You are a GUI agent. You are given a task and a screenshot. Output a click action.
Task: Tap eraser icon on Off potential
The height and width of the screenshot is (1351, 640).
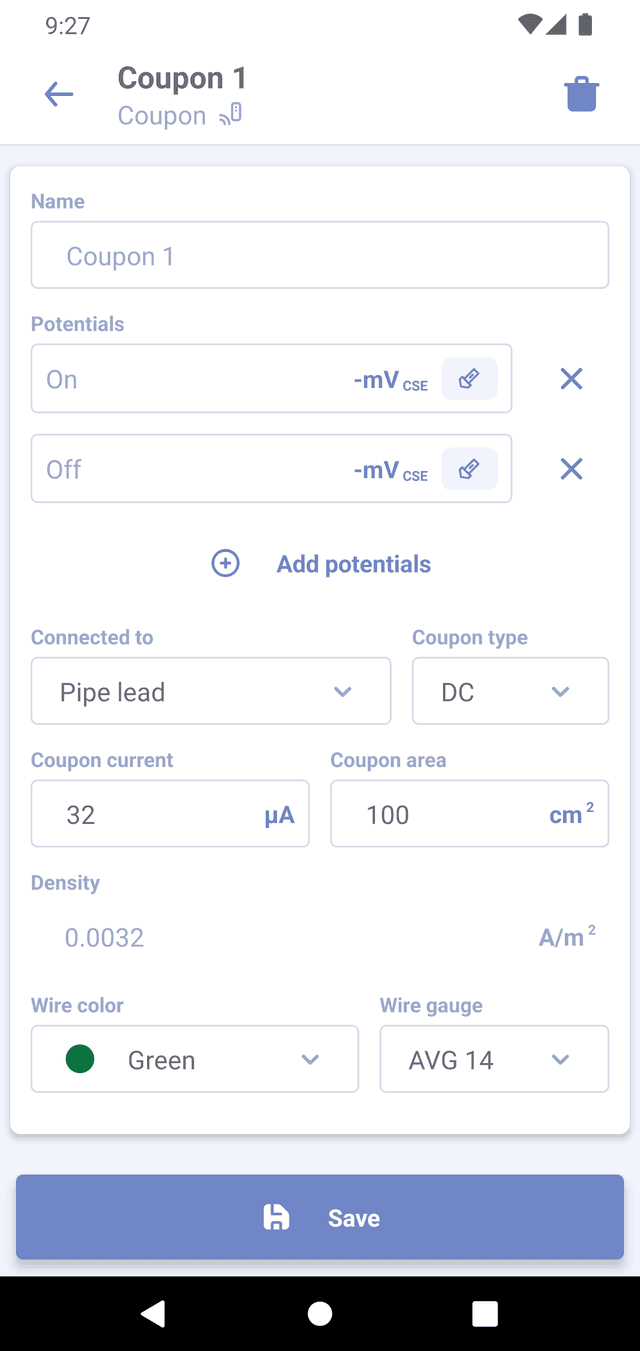(x=469, y=469)
